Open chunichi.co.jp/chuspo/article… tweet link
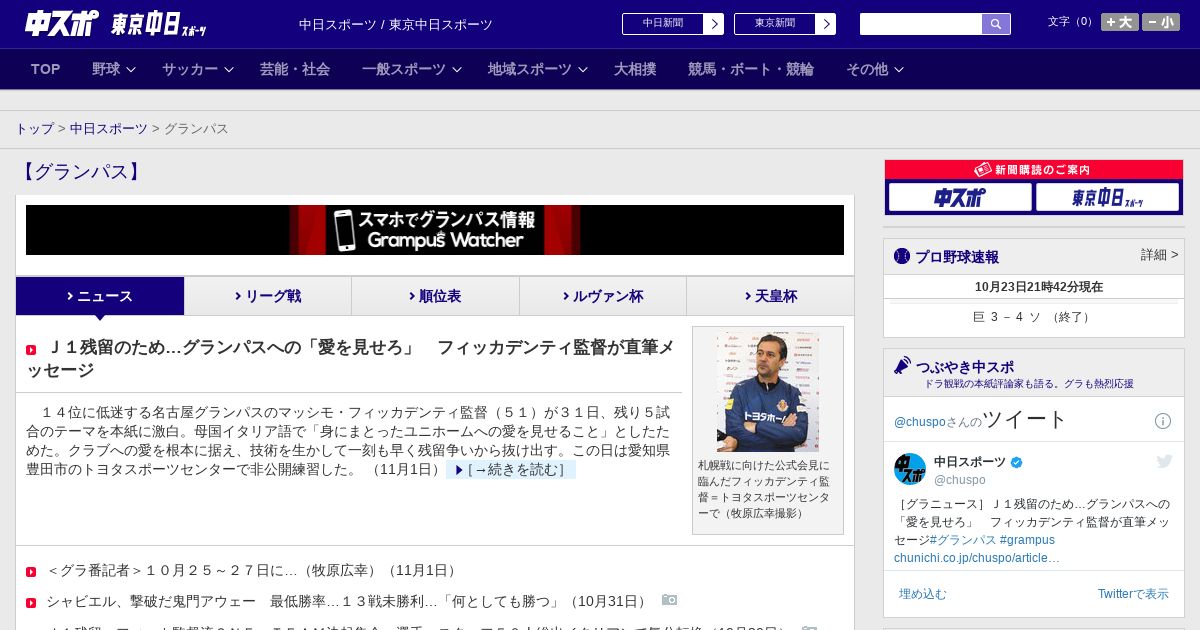The width and height of the screenshot is (1200, 630). [x=977, y=557]
